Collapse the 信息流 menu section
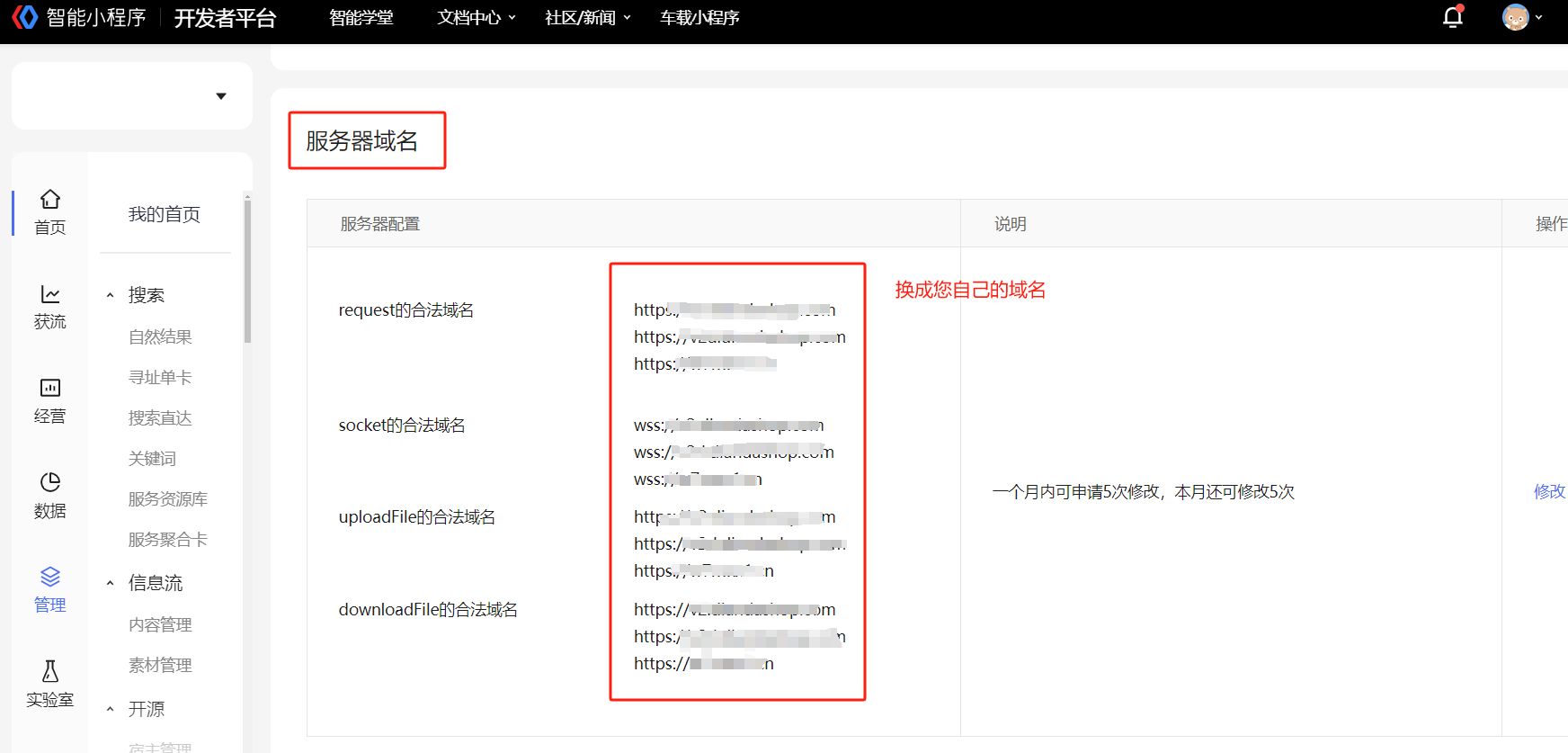This screenshot has width=1568, height=753. (x=111, y=583)
